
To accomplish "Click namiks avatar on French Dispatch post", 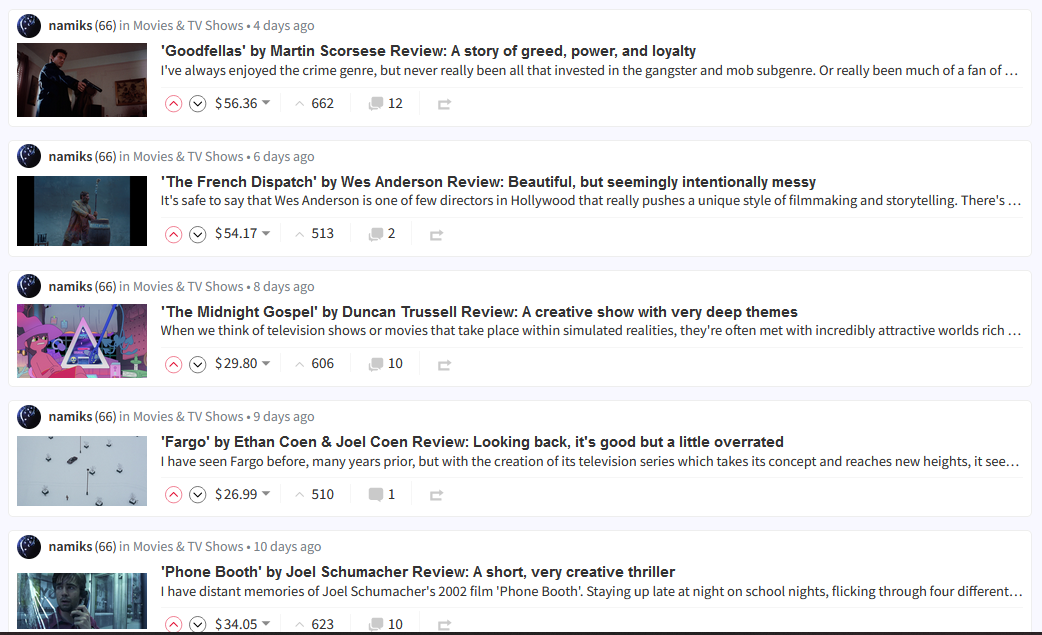I will point(29,156).
